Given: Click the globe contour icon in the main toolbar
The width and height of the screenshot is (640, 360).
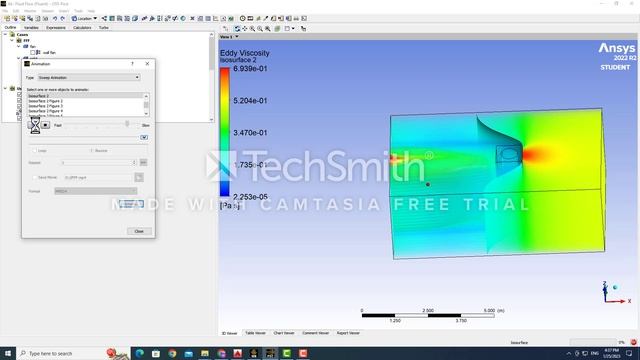Looking at the screenshot, I should 183,18.
